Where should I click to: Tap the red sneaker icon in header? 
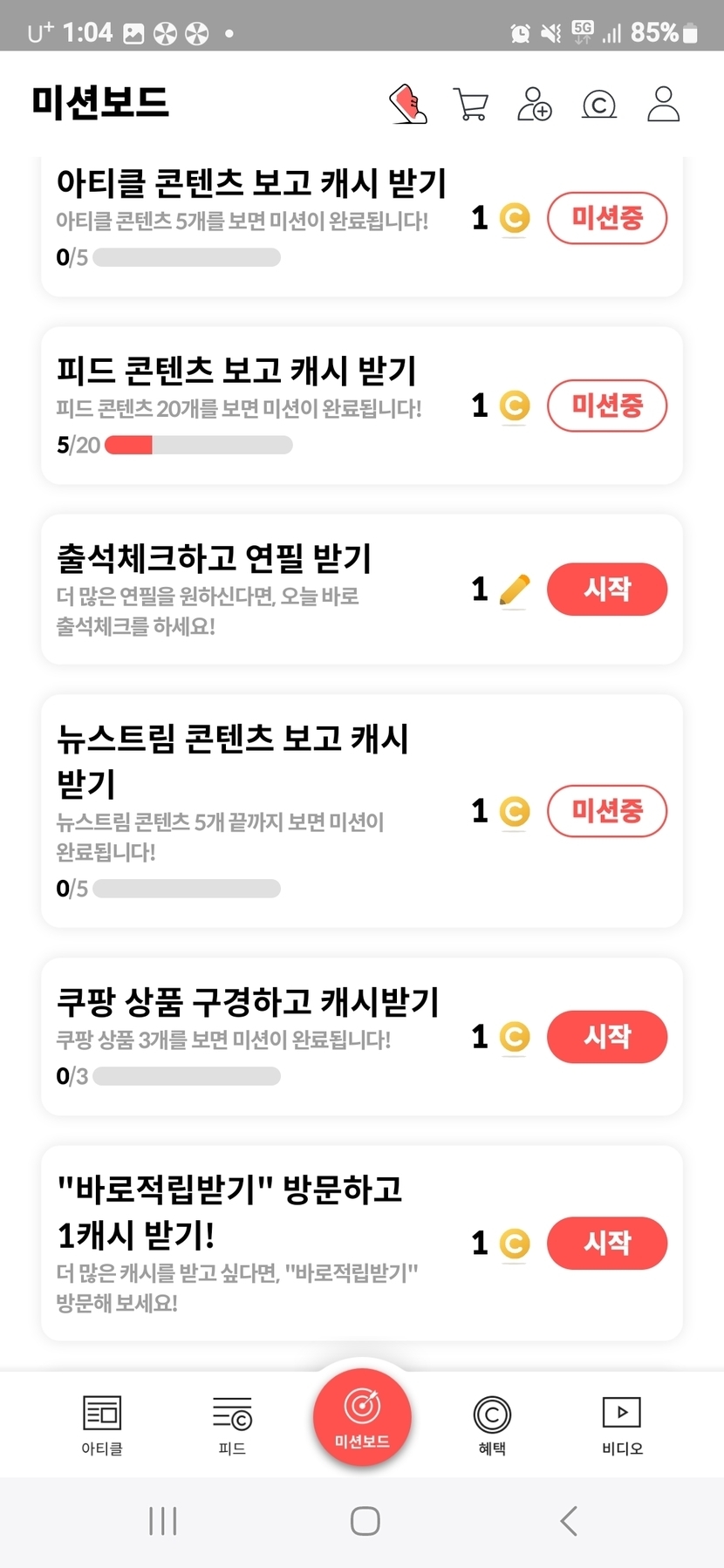click(x=407, y=104)
